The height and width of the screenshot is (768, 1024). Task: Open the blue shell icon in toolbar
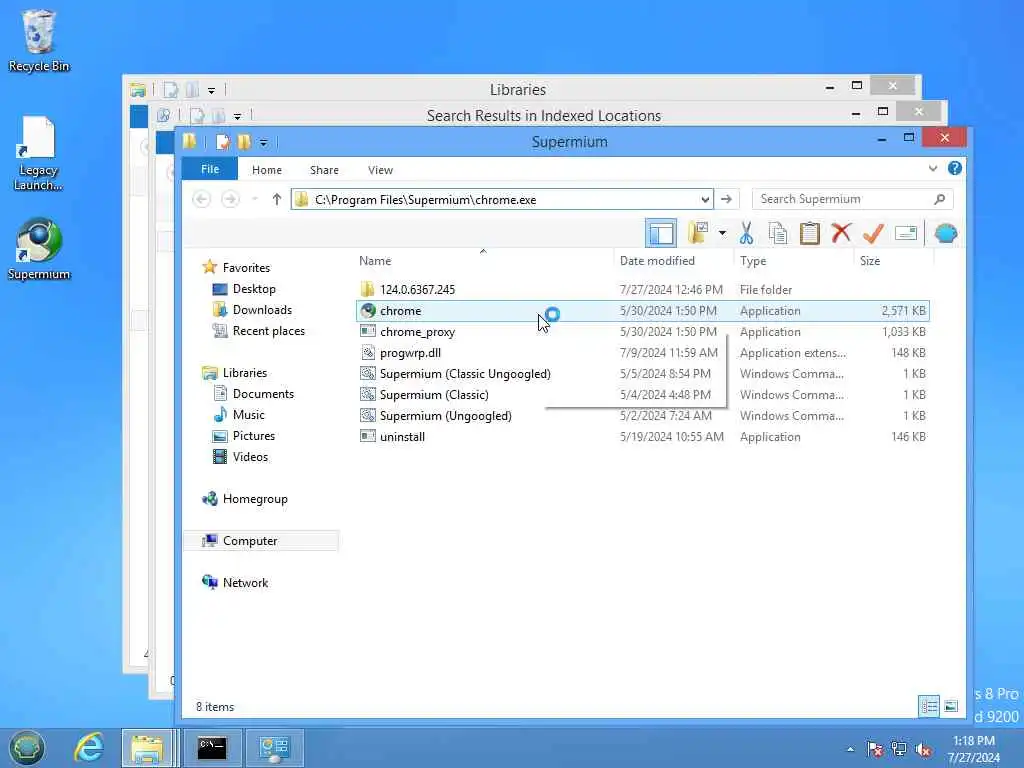945,233
